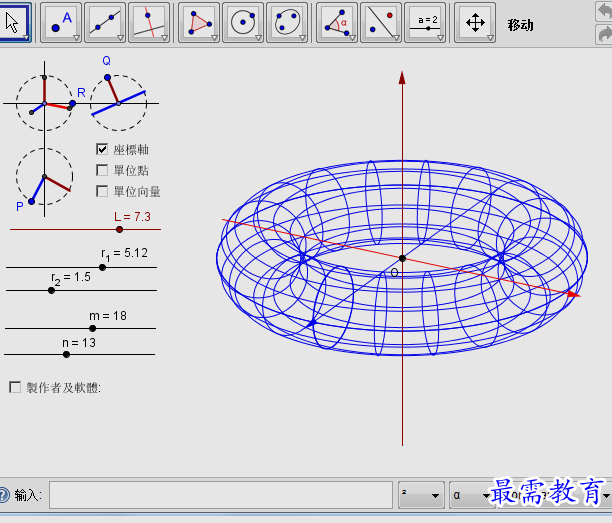The height and width of the screenshot is (523, 612).
Task: Select Circle with center through point tool
Action: point(243,22)
